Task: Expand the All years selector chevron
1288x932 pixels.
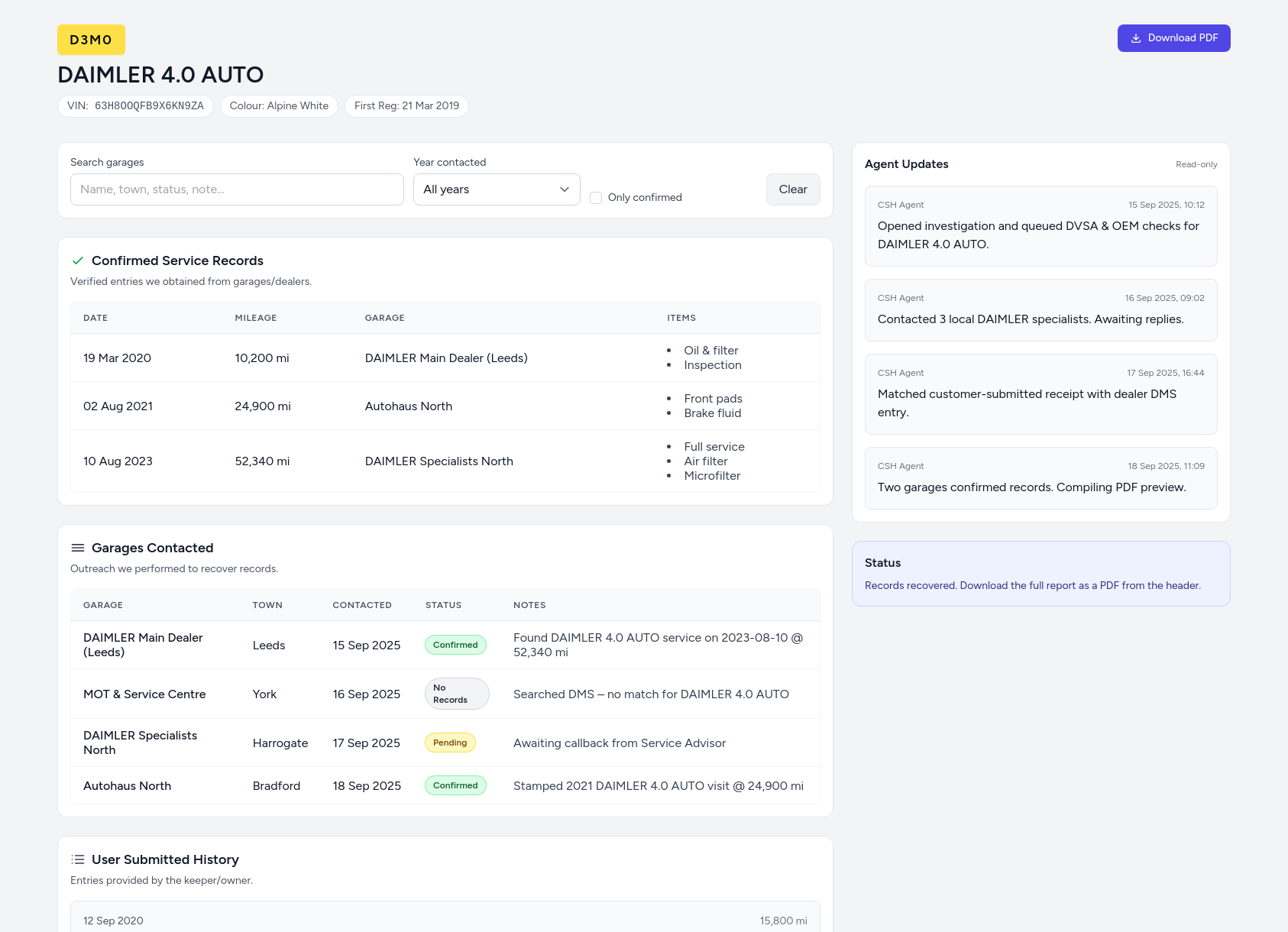Action: coord(564,189)
